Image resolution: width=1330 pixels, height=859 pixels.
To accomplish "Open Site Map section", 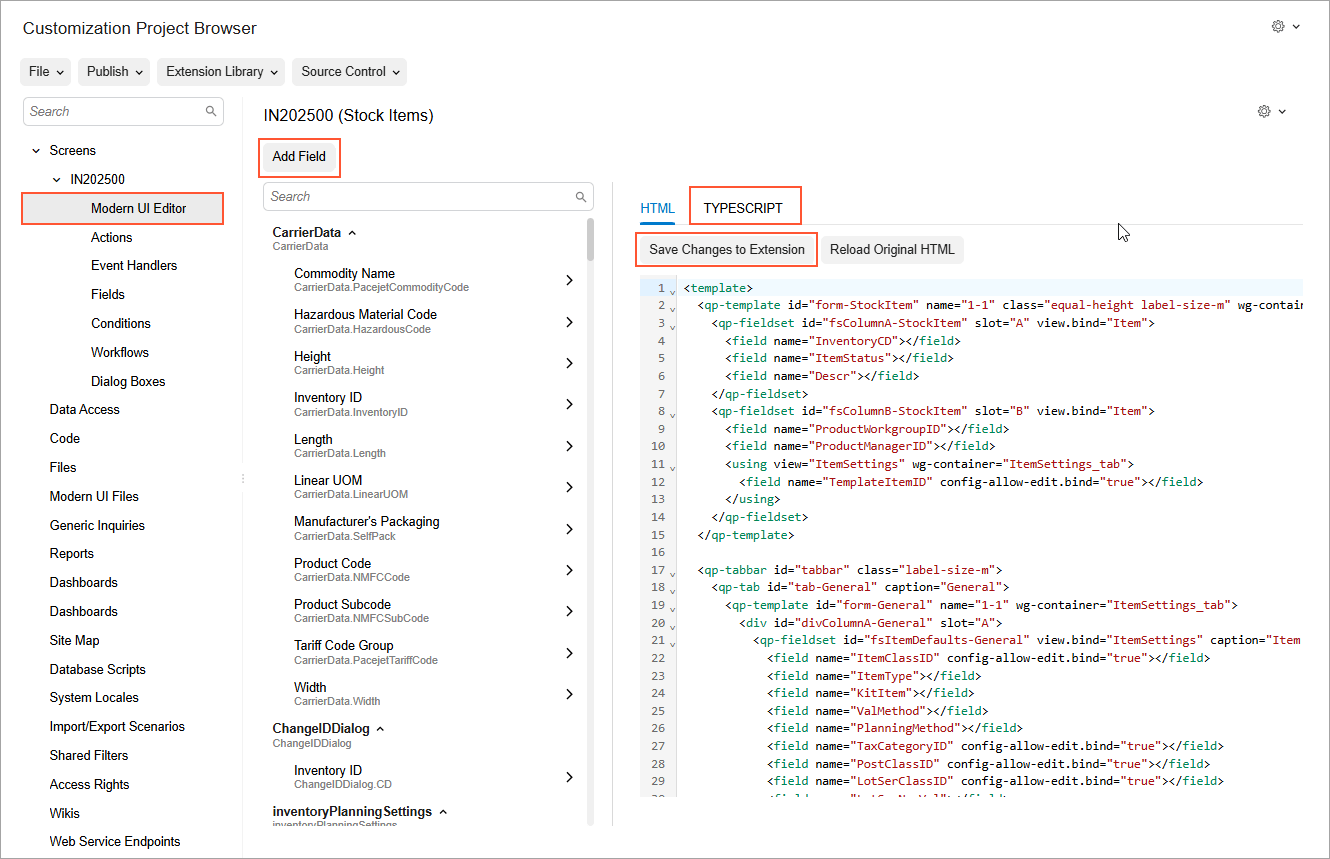I will [75, 641].
